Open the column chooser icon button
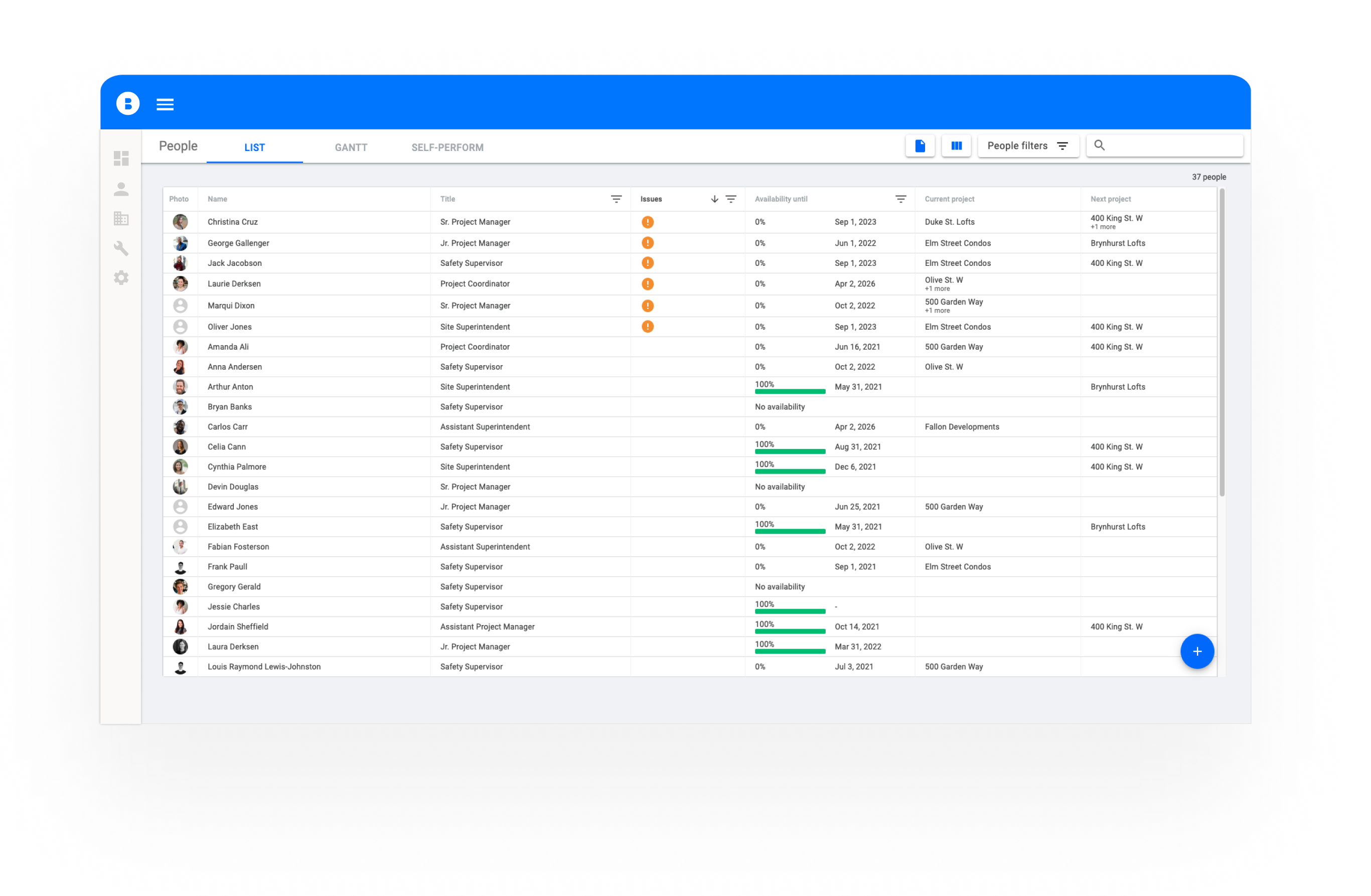The width and height of the screenshot is (1371, 896). pyautogui.click(x=956, y=146)
